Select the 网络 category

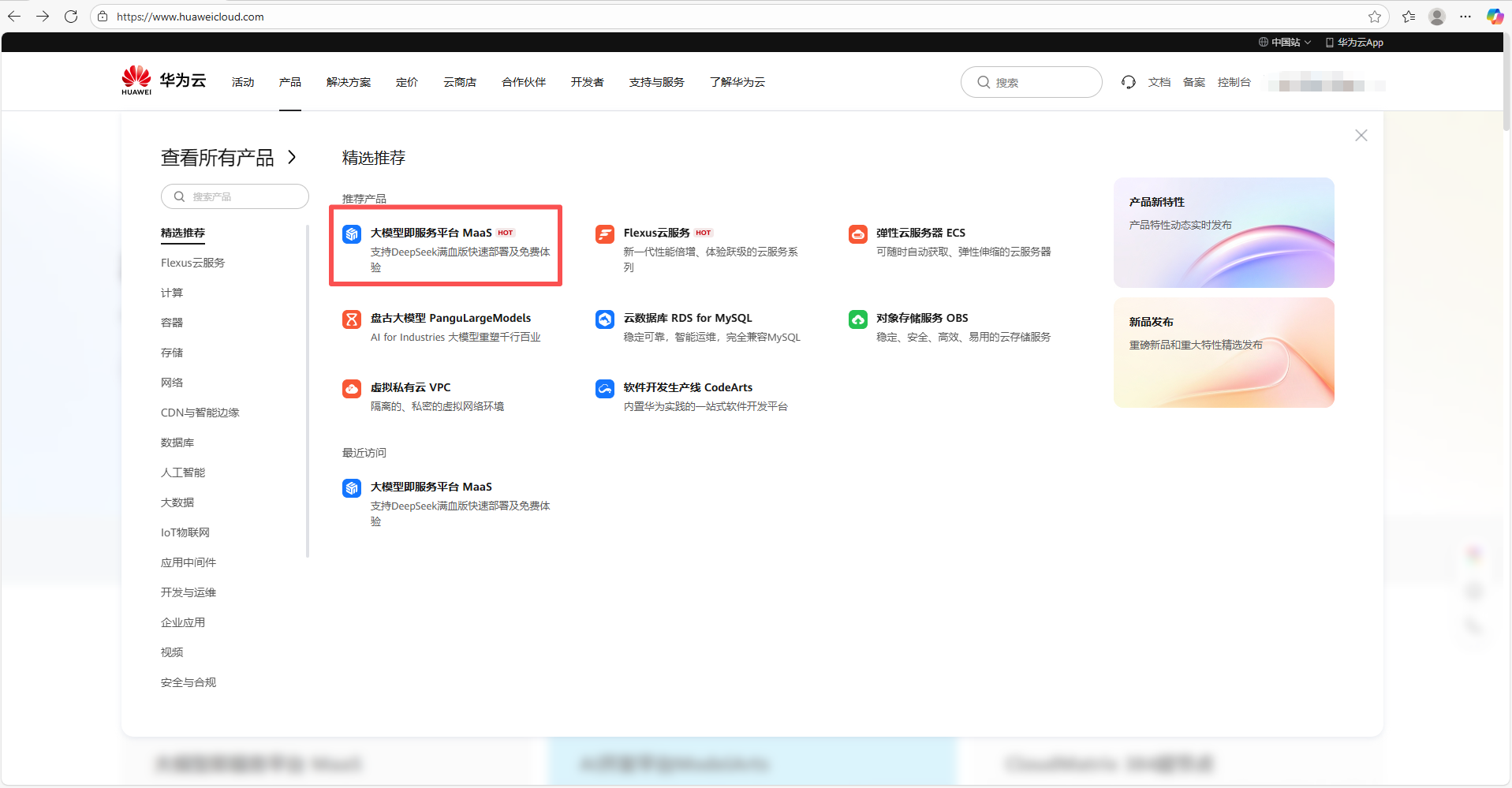point(172,383)
